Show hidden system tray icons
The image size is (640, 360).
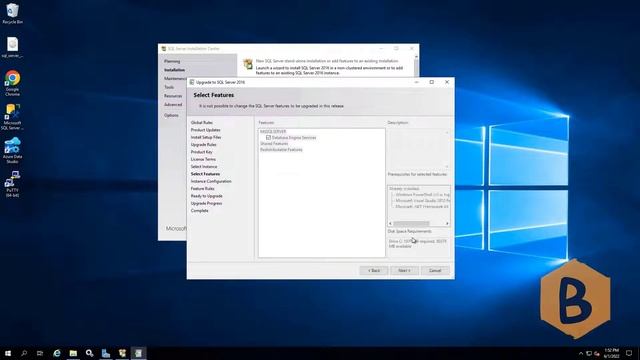point(581,353)
